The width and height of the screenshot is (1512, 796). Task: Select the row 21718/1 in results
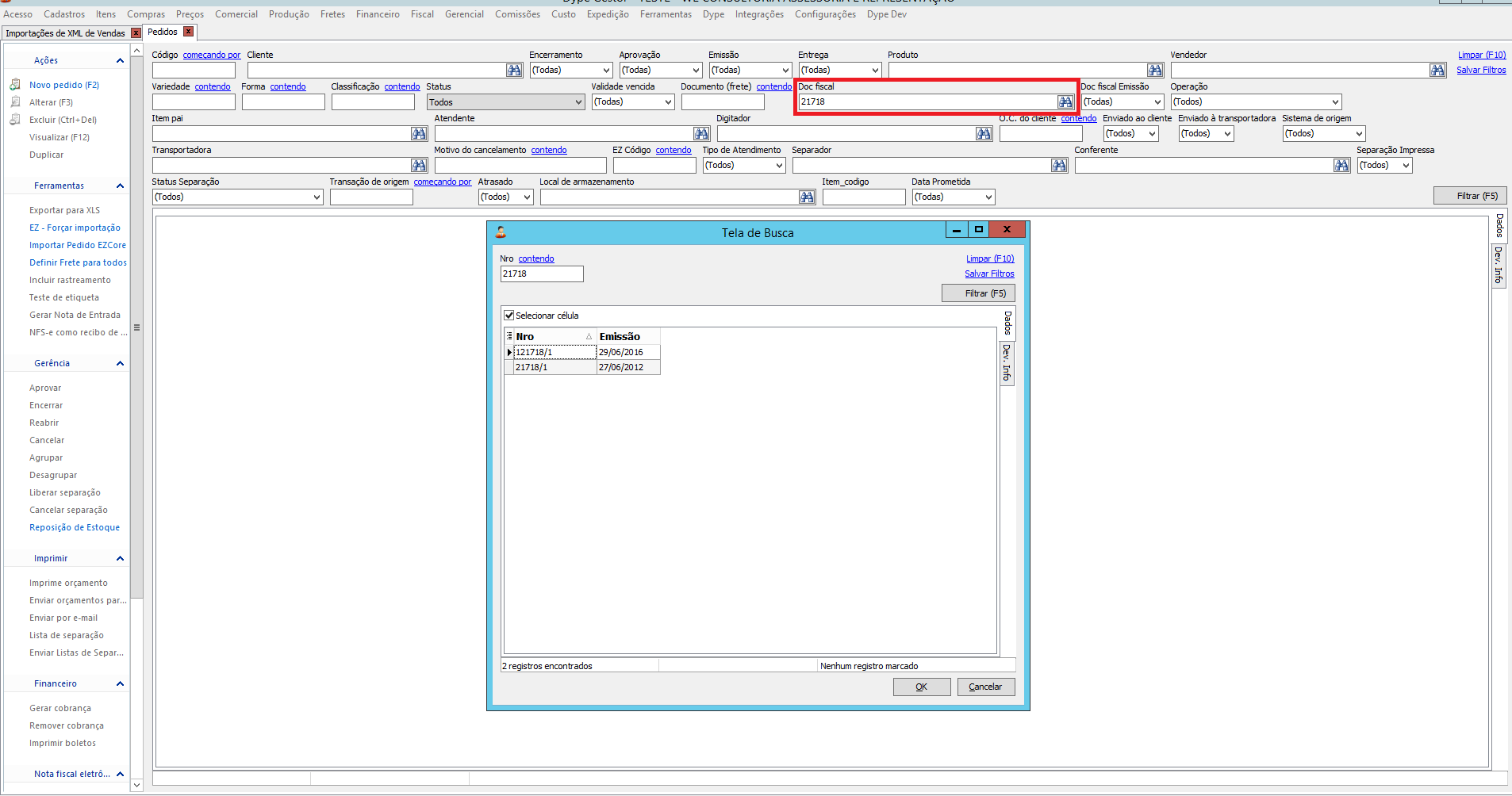(582, 367)
